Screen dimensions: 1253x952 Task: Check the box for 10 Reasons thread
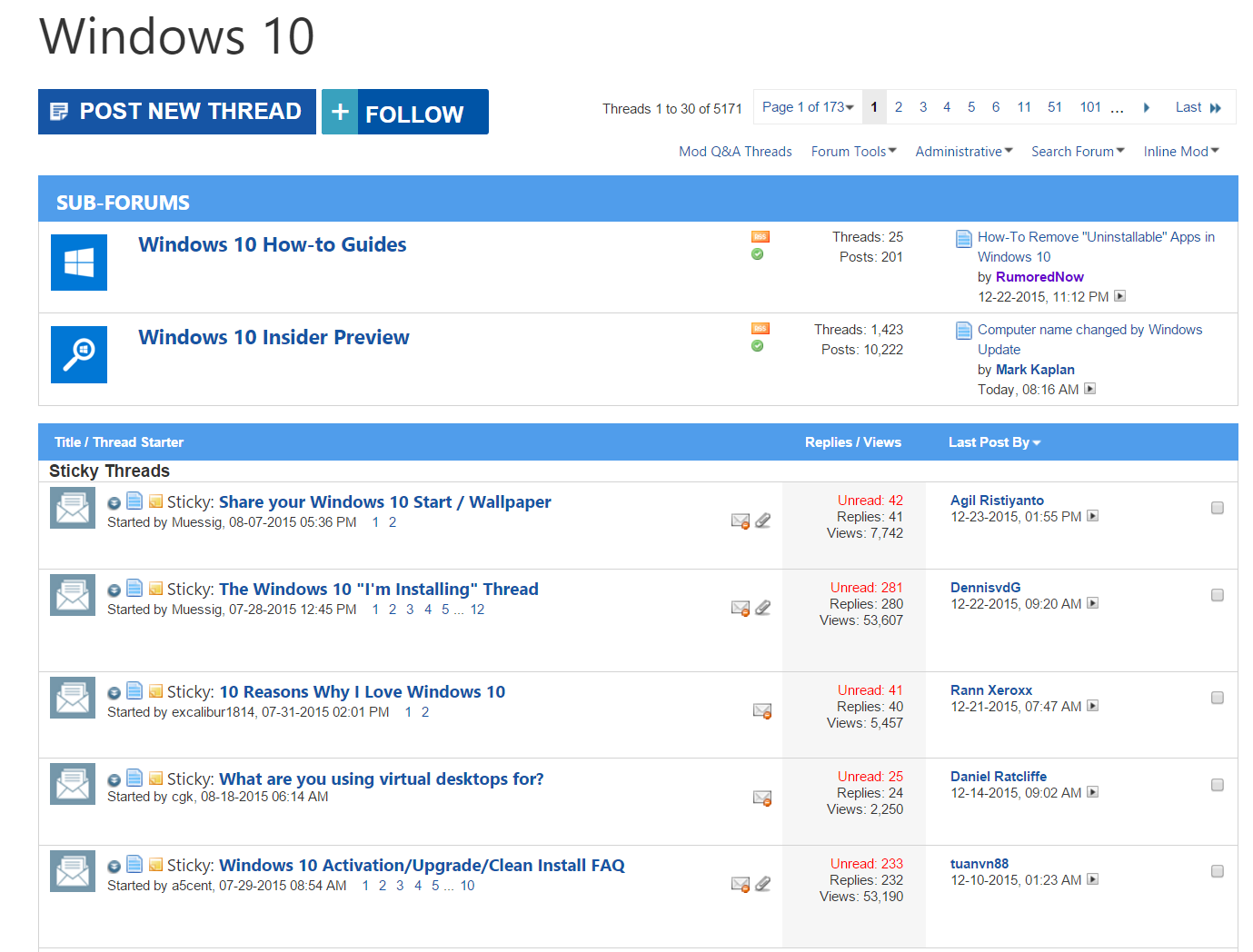point(1218,698)
